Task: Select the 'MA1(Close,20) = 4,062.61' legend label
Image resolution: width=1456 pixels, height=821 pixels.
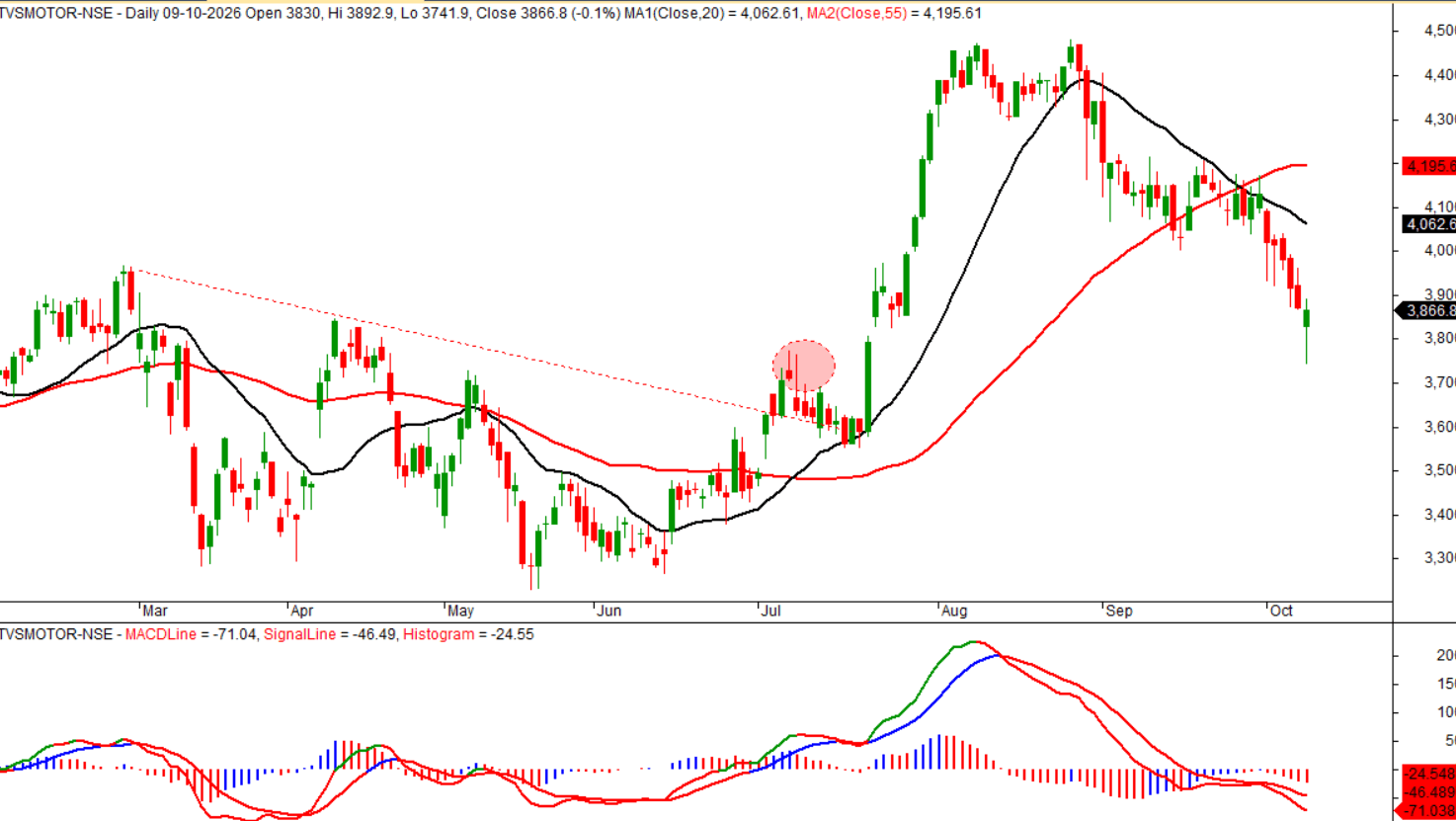Action: pyautogui.click(x=711, y=14)
